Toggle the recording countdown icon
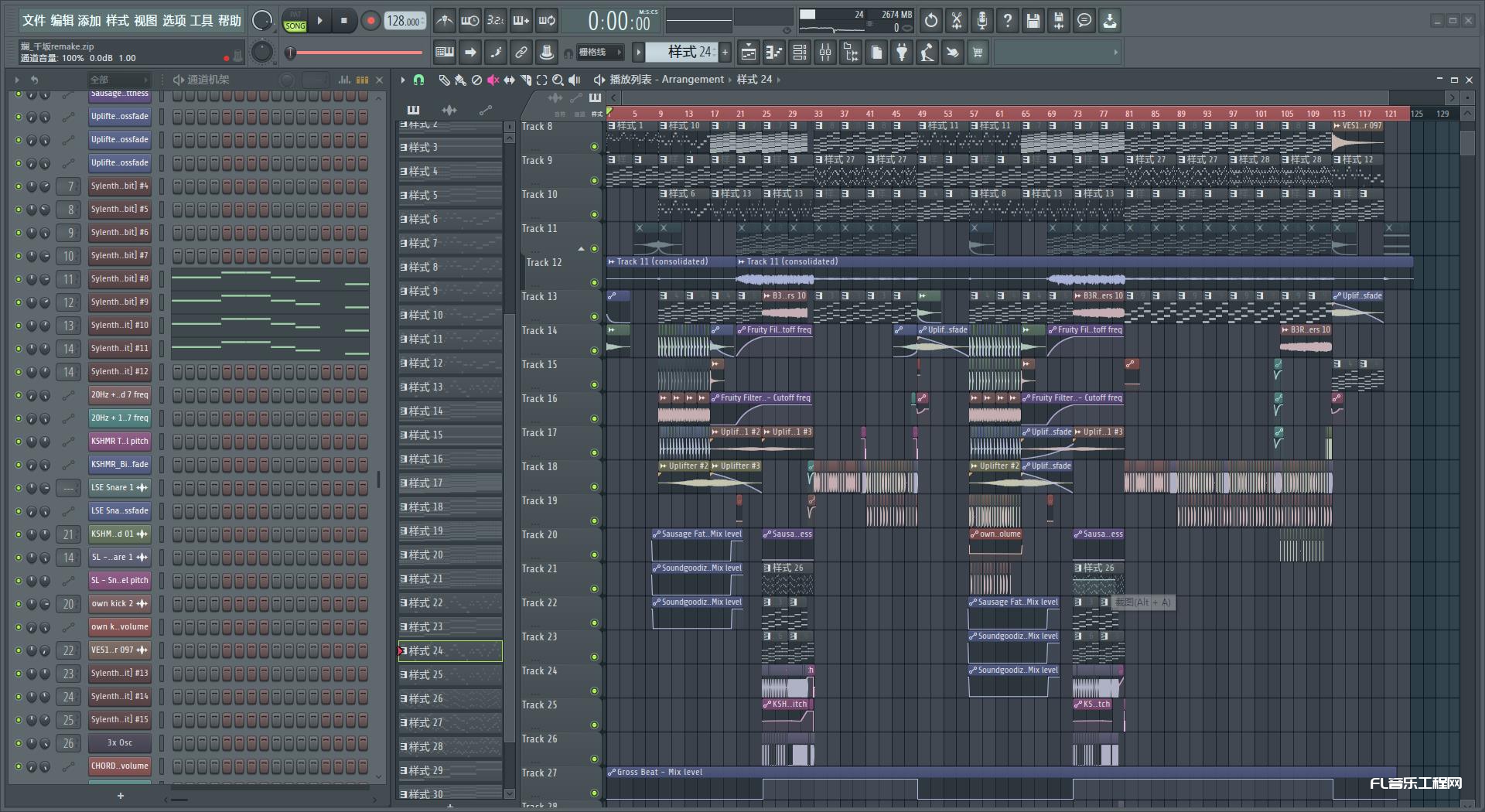Image resolution: width=1485 pixels, height=812 pixels. 496,21
